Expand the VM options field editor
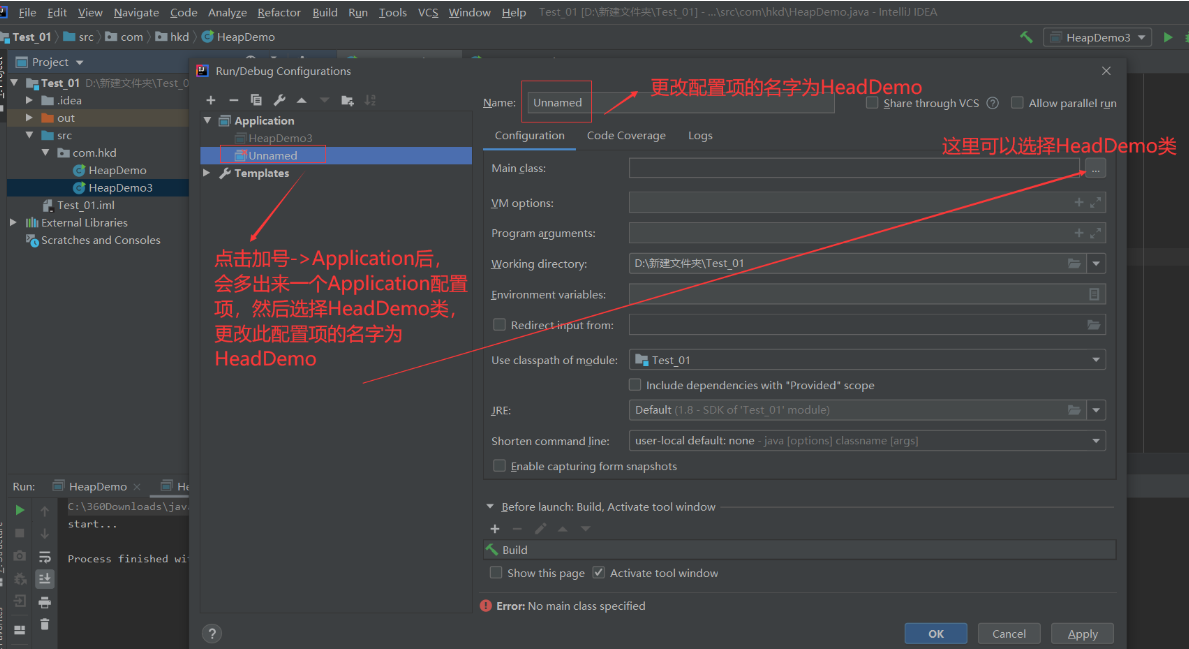 click(1096, 202)
